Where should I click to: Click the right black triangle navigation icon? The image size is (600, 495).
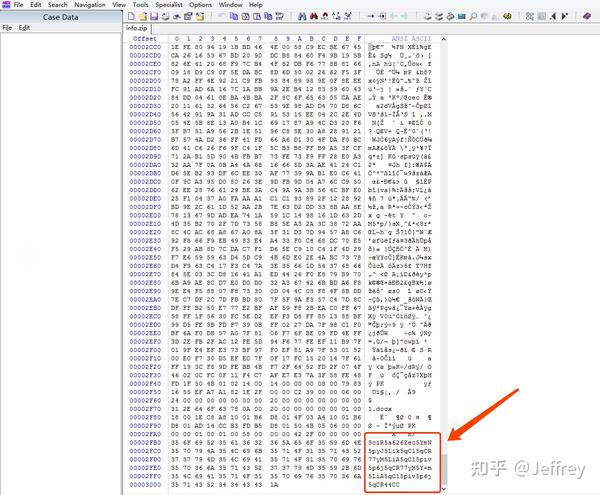(564, 16)
